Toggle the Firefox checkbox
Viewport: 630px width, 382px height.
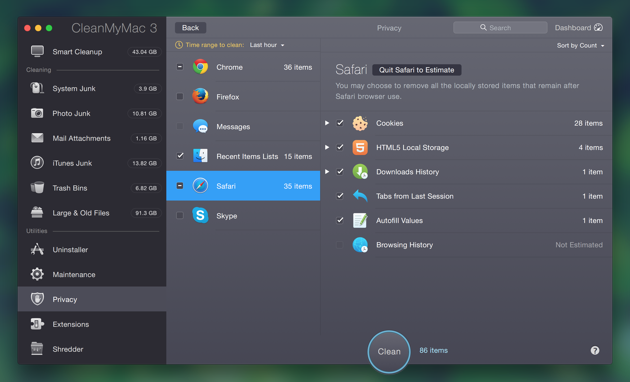[180, 96]
